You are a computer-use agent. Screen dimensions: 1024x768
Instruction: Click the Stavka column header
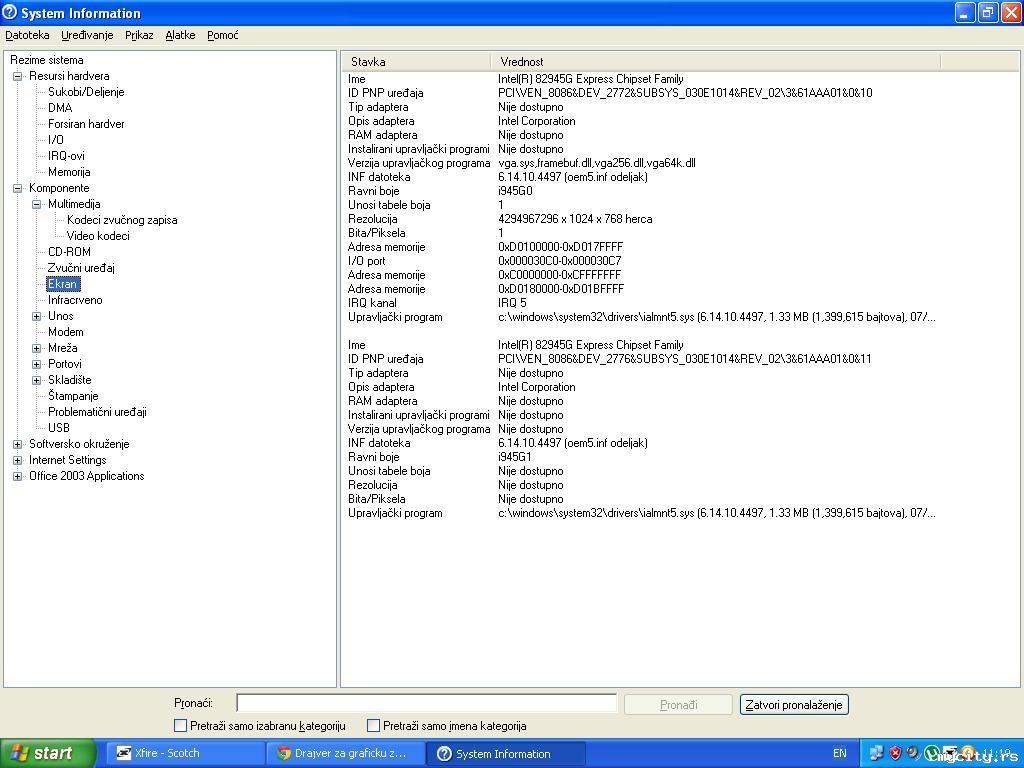click(416, 62)
